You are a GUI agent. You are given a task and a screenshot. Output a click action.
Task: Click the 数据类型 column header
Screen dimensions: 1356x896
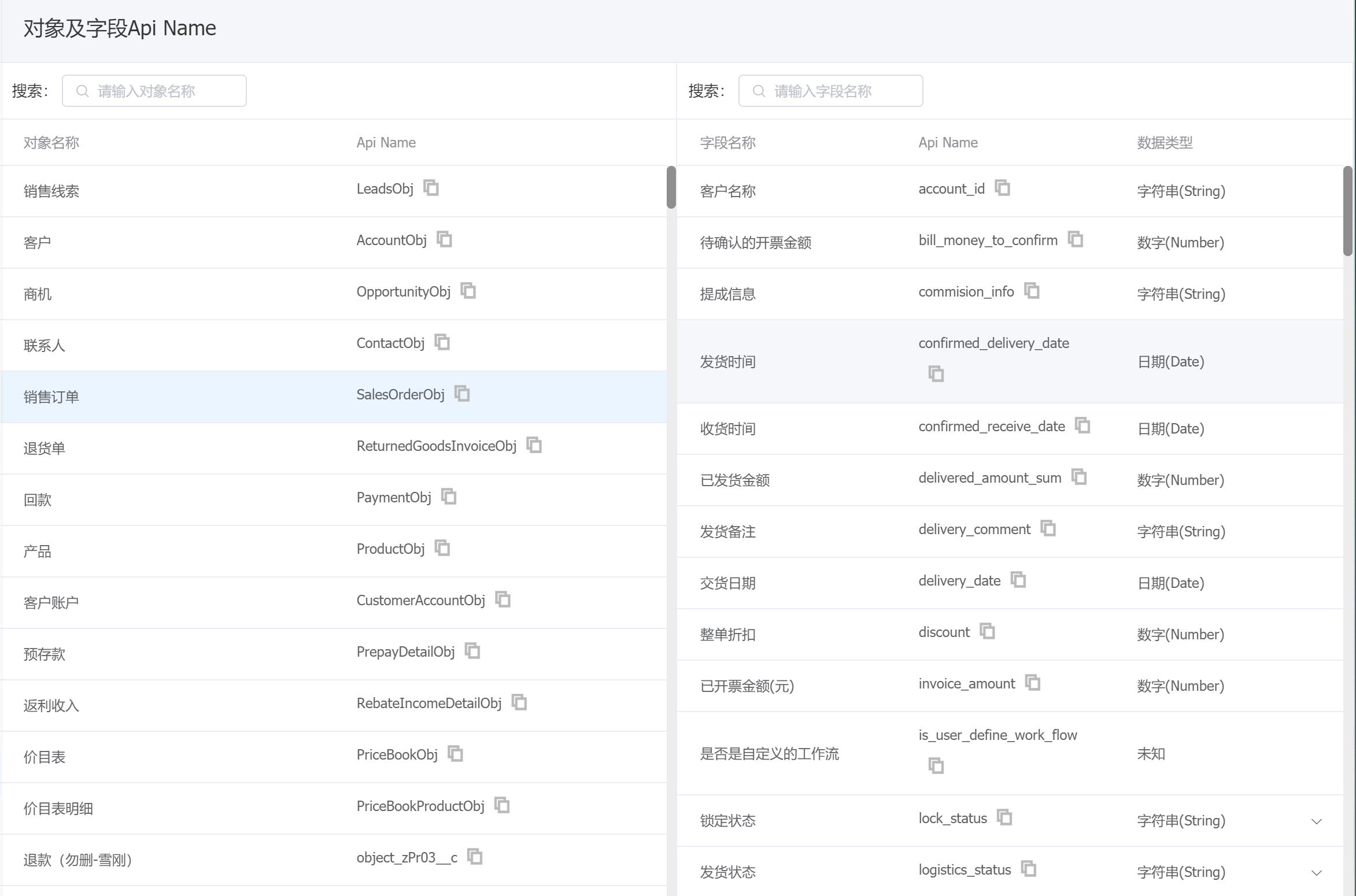pos(1165,143)
